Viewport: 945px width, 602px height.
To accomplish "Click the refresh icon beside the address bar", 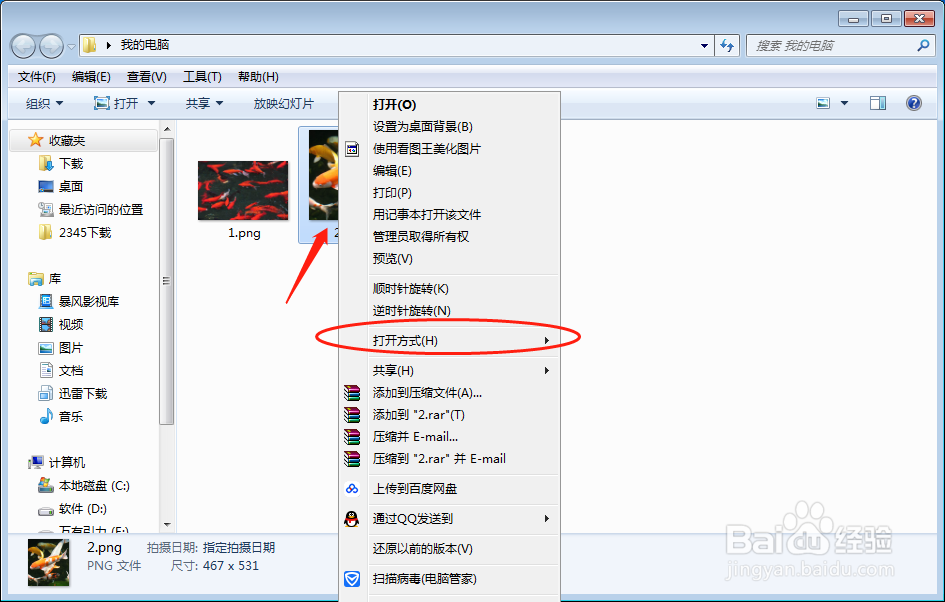I will click(727, 45).
